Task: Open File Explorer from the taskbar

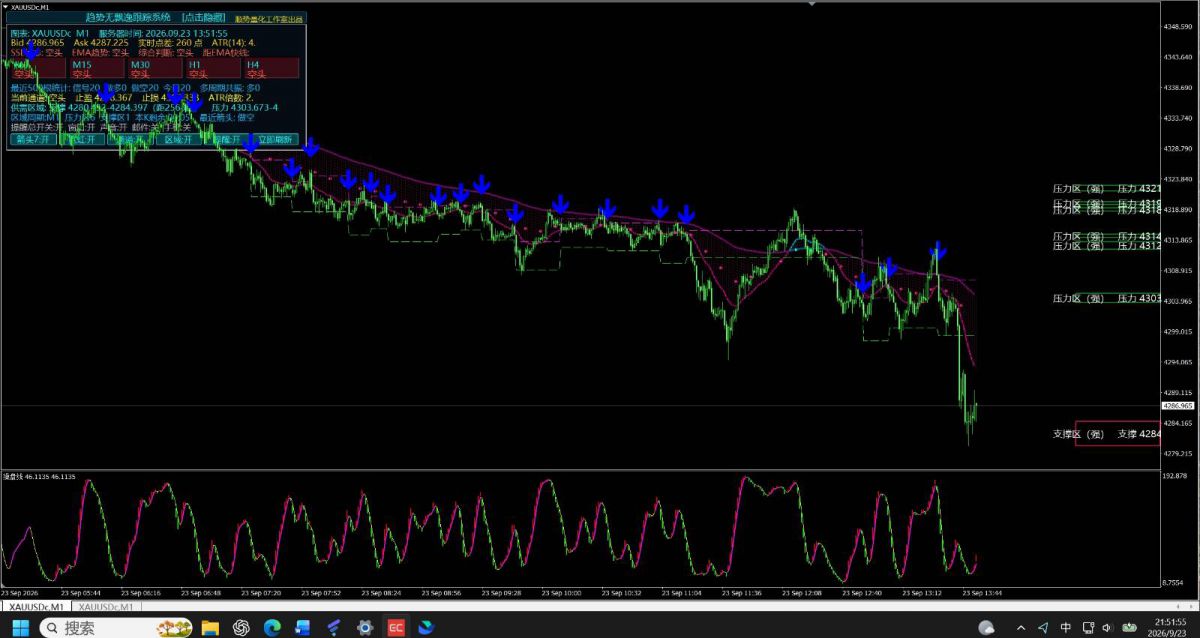Action: coord(210,627)
